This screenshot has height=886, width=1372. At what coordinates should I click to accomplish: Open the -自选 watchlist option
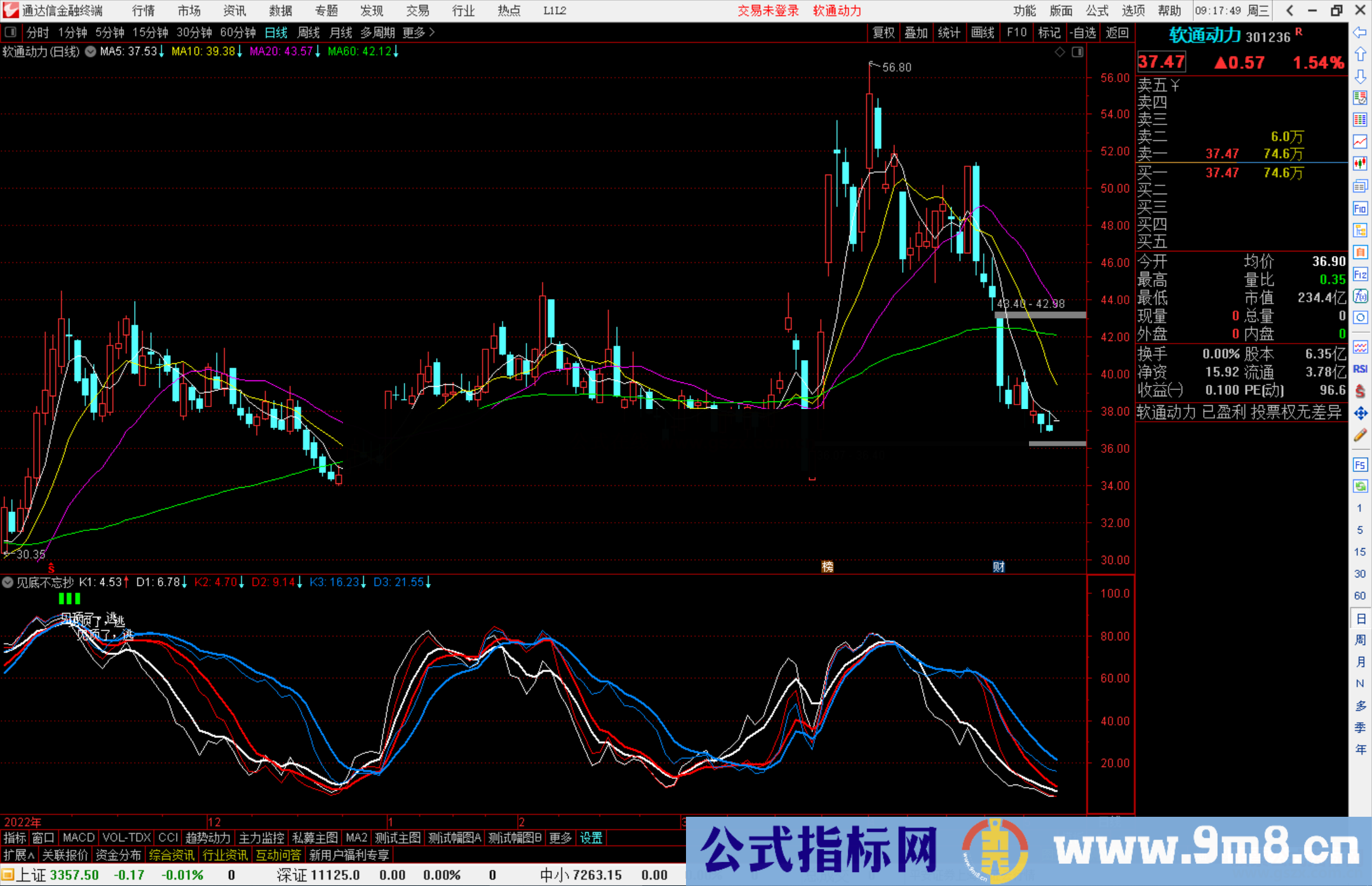click(1084, 32)
